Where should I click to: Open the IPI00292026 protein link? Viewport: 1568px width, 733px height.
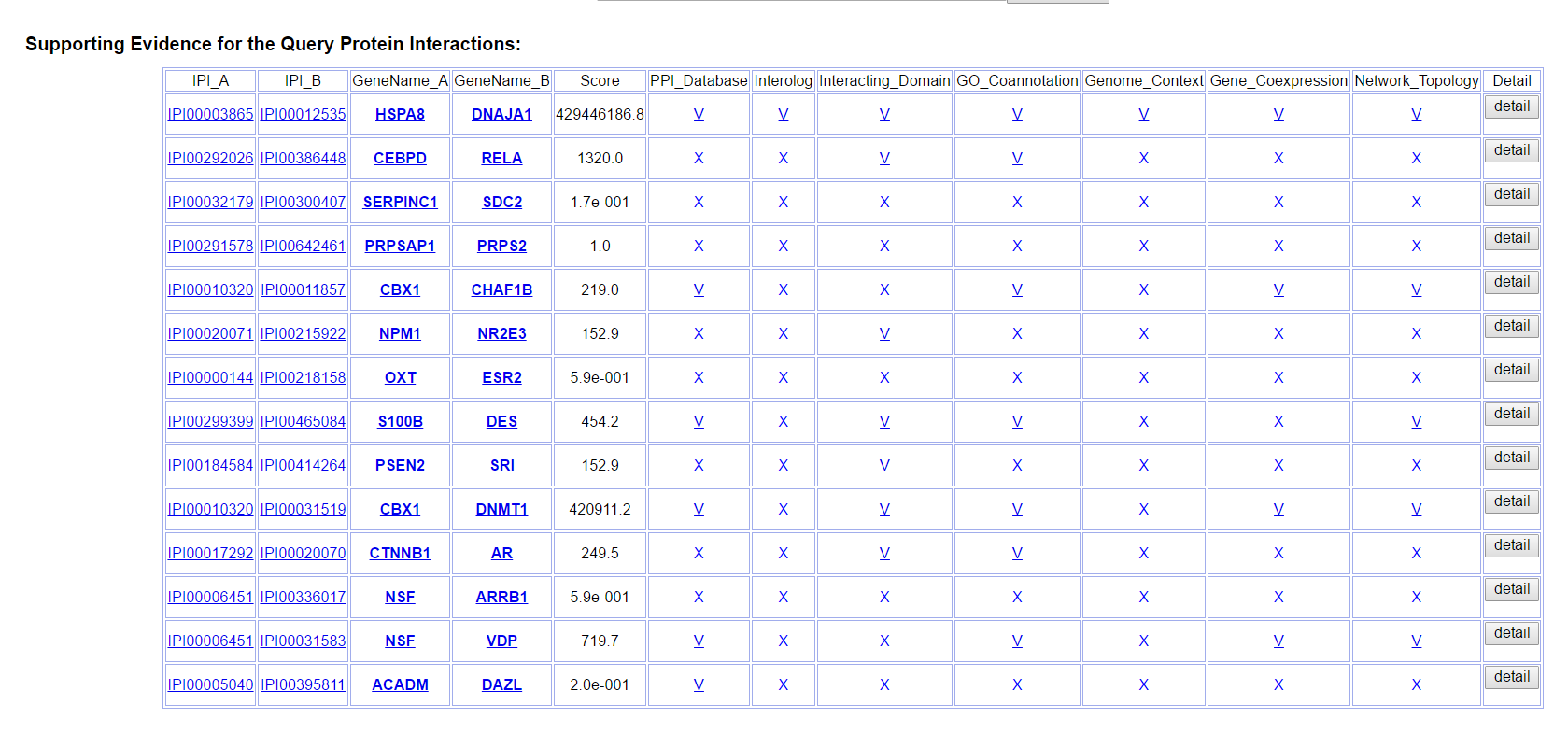(210, 158)
